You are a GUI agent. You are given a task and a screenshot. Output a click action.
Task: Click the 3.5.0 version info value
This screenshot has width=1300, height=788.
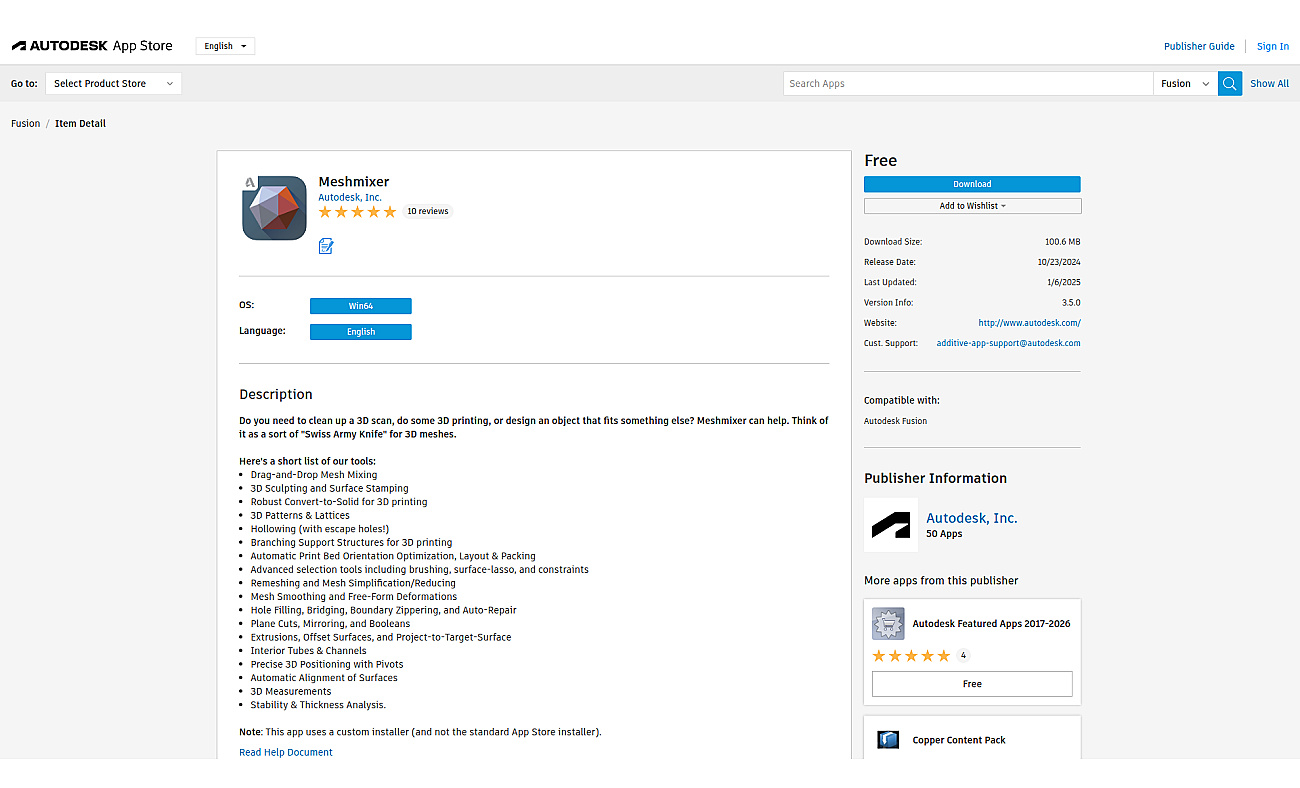pyautogui.click(x=1071, y=303)
